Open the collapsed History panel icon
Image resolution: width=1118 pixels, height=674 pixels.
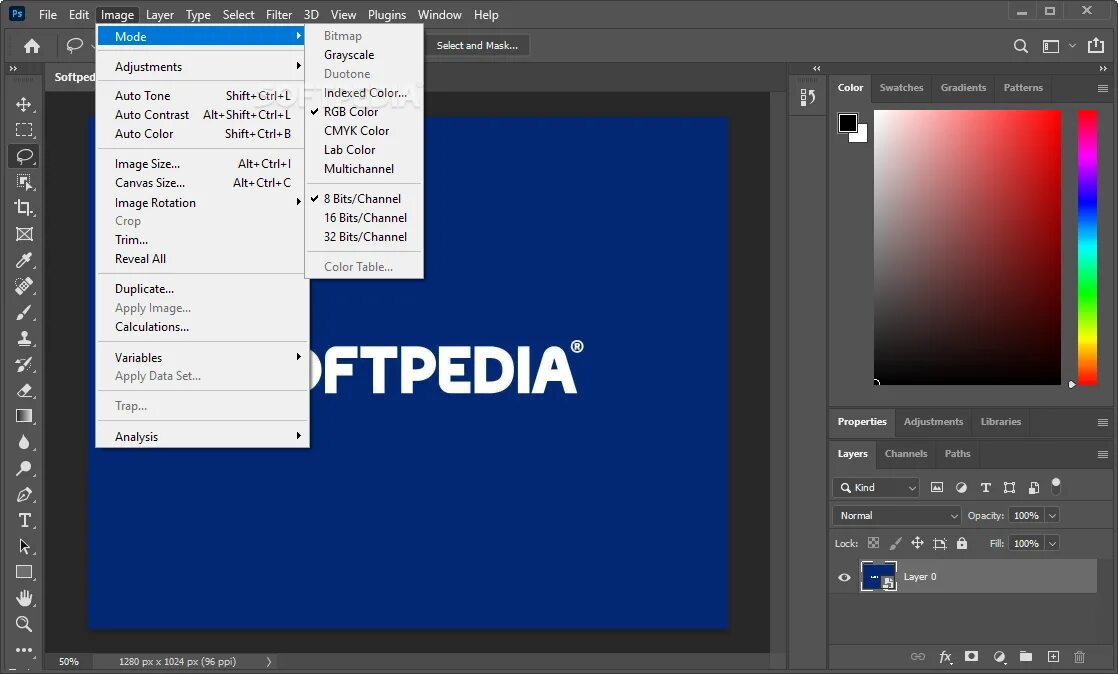click(807, 97)
